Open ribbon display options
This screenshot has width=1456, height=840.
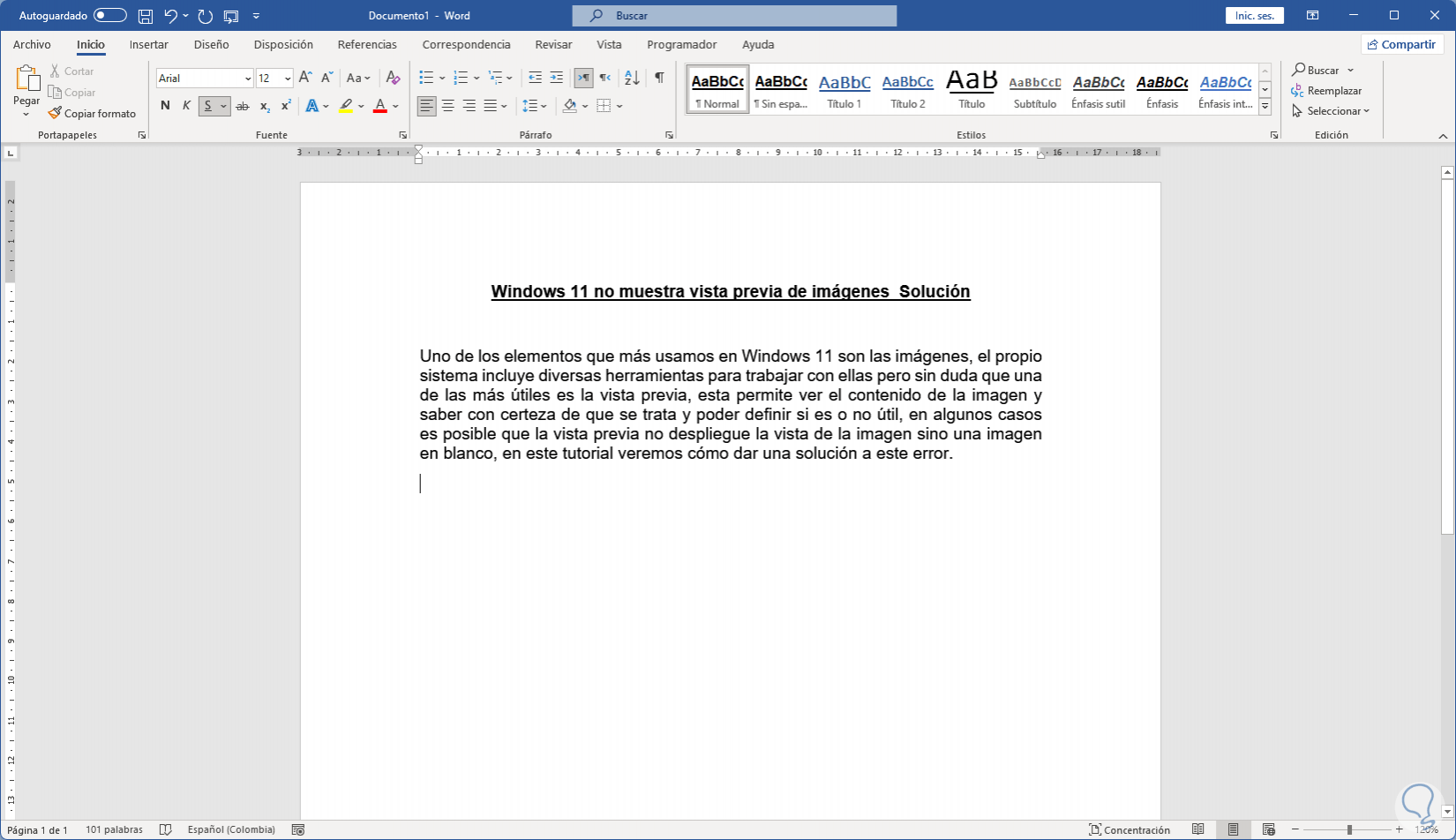click(x=1313, y=16)
